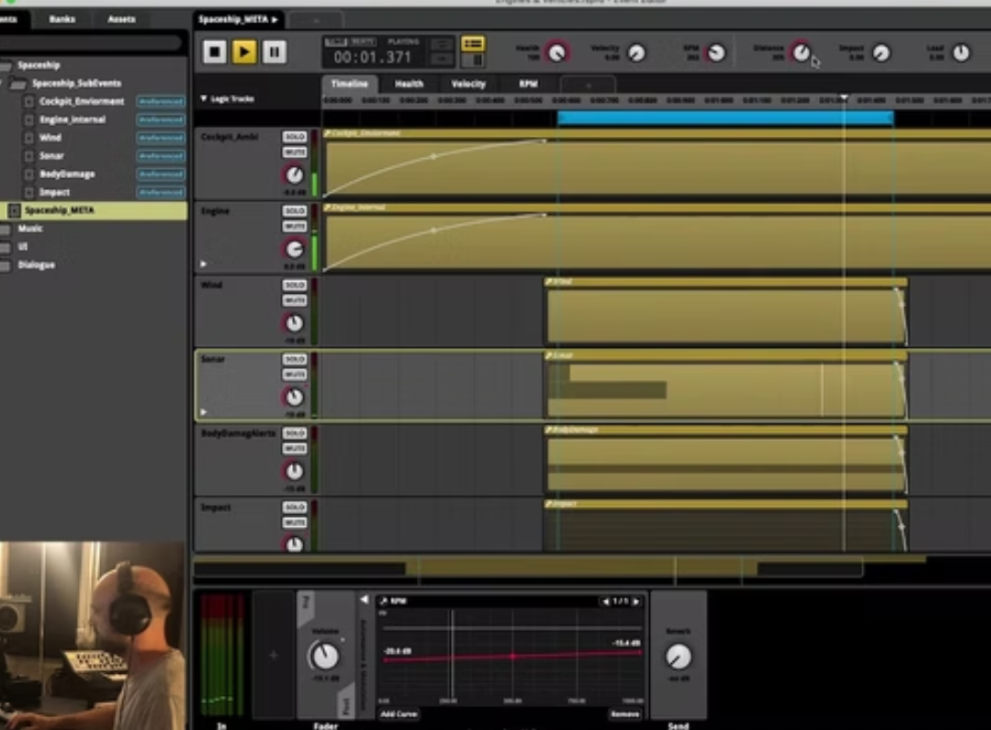Collapse the automation panel arrow
Screen dimensions: 991x730
pos(365,600)
